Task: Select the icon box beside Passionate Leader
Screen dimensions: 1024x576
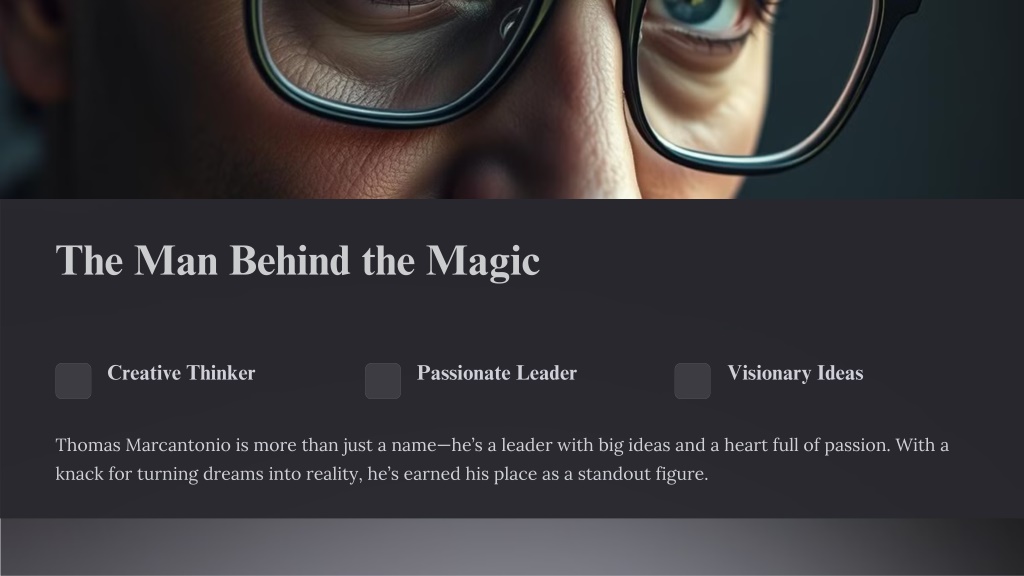Action: coord(383,381)
